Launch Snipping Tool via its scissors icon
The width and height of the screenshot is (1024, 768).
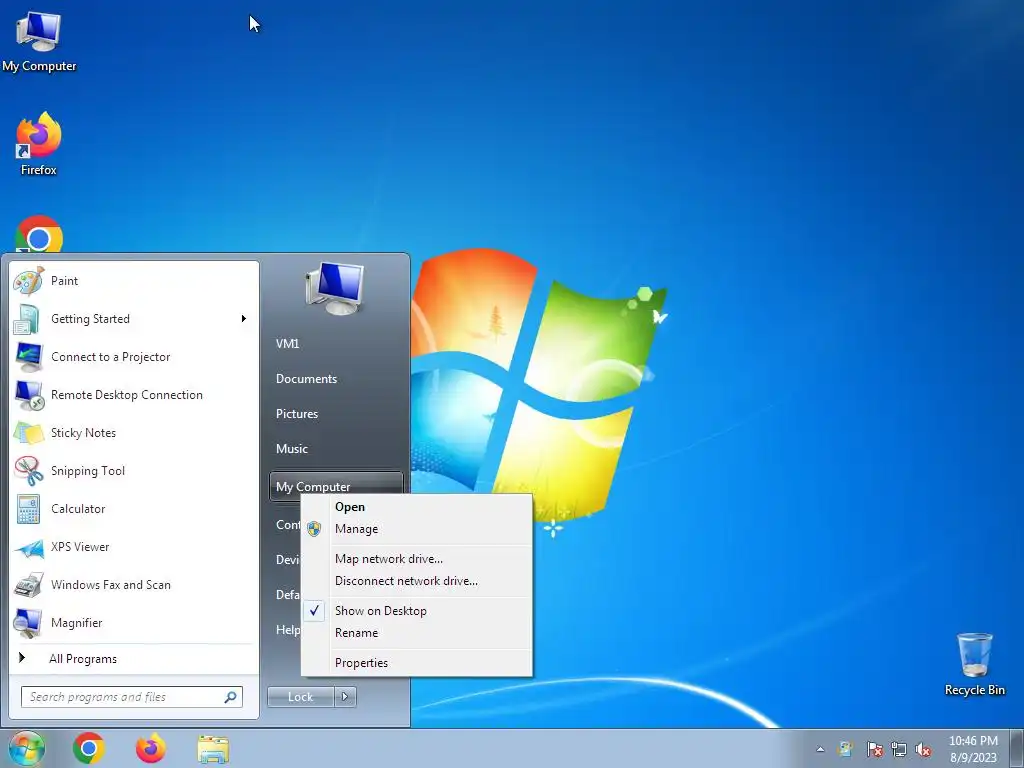pos(28,471)
